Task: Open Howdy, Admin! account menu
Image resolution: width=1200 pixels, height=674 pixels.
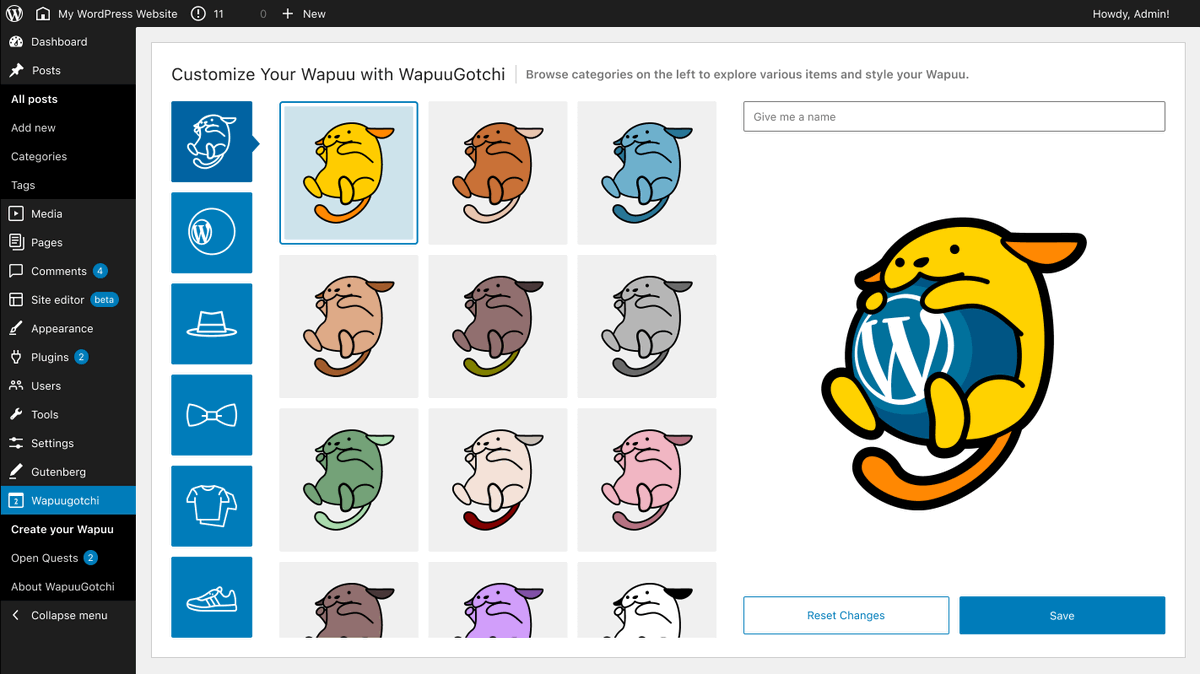Action: coord(1131,14)
